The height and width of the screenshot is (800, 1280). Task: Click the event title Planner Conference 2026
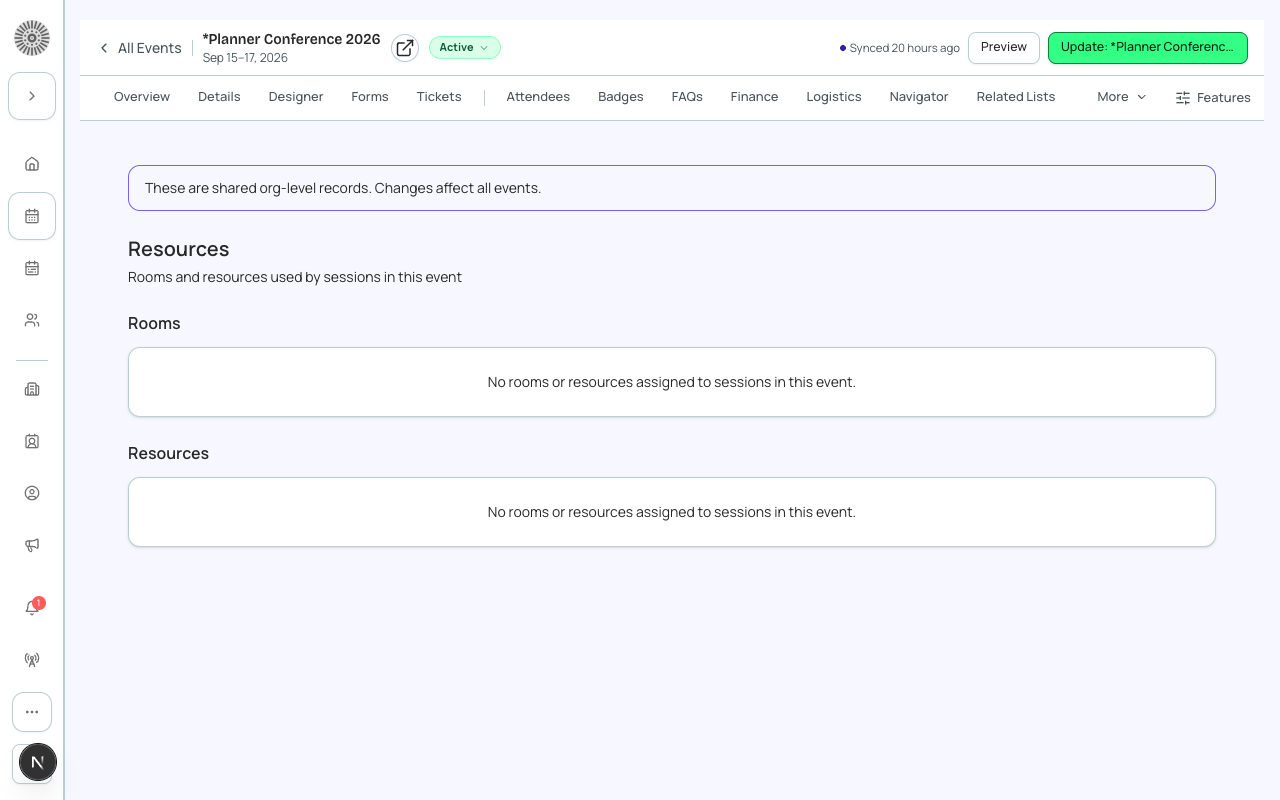click(291, 39)
